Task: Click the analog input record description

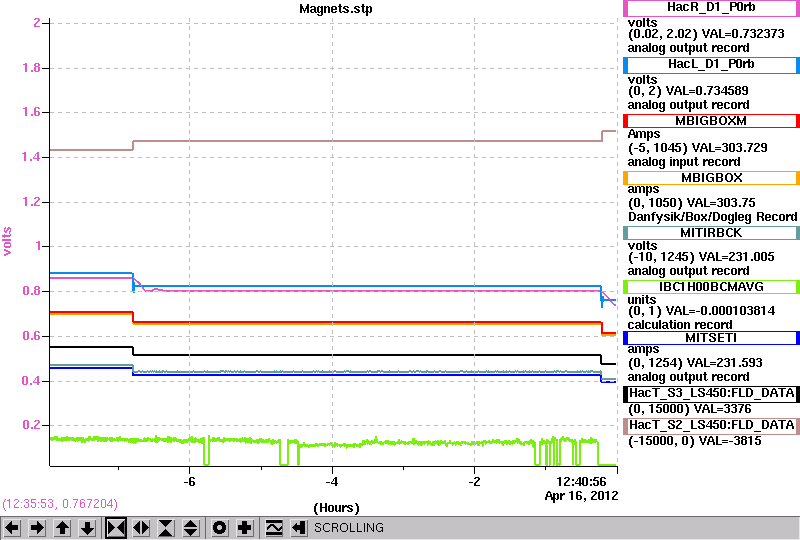Action: click(x=684, y=162)
